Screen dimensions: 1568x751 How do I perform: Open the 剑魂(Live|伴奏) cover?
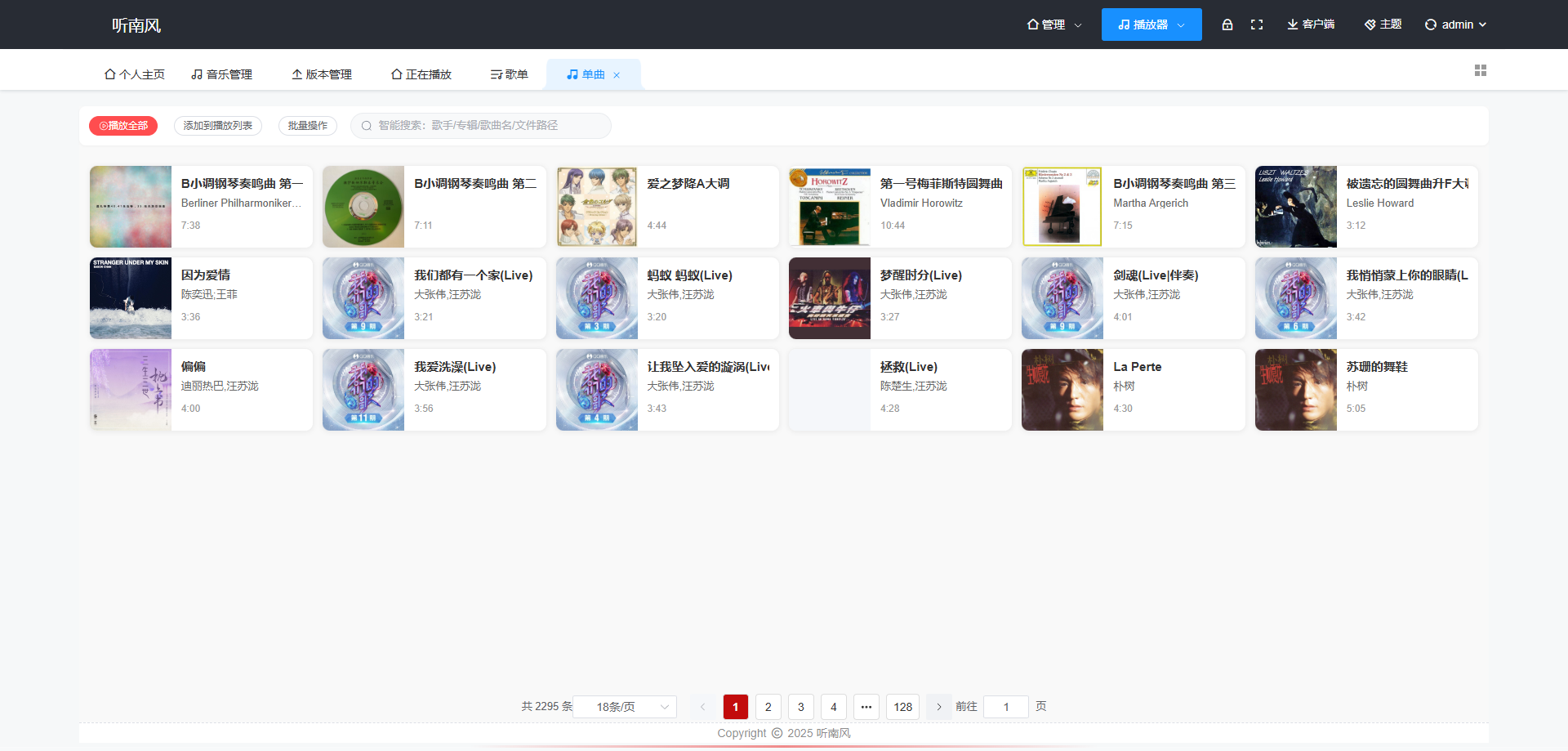[x=1062, y=298]
